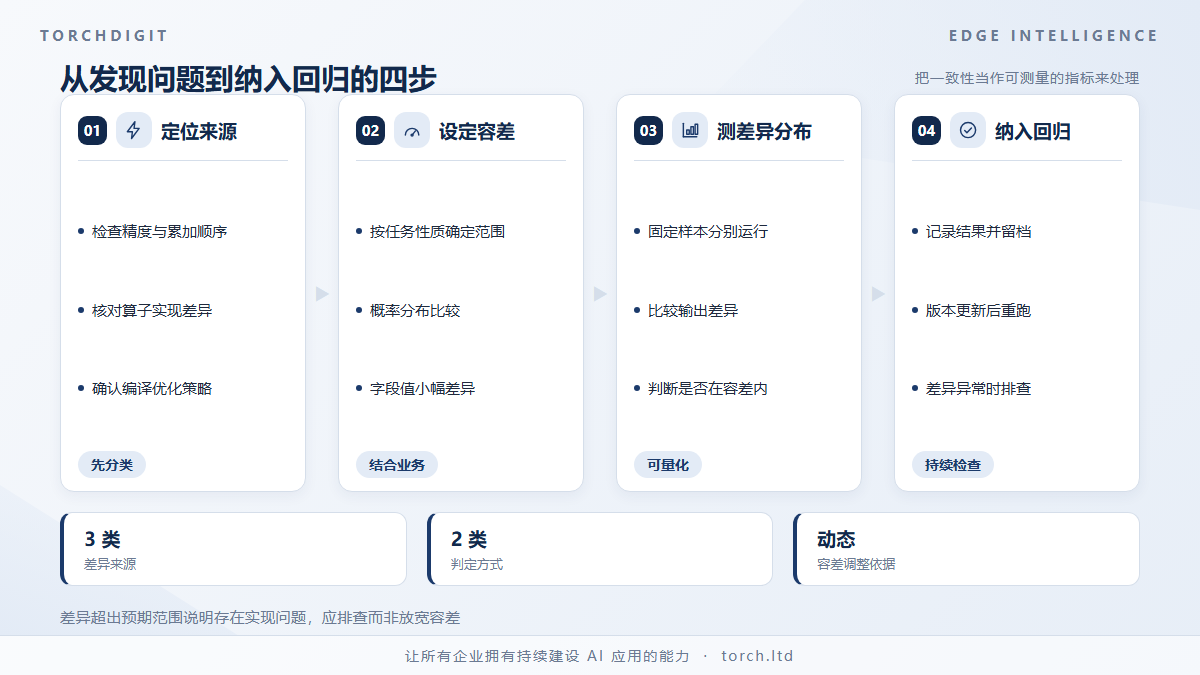This screenshot has height=675, width=1200.
Task: Click the 差异来源 stat label
Action: (110, 564)
